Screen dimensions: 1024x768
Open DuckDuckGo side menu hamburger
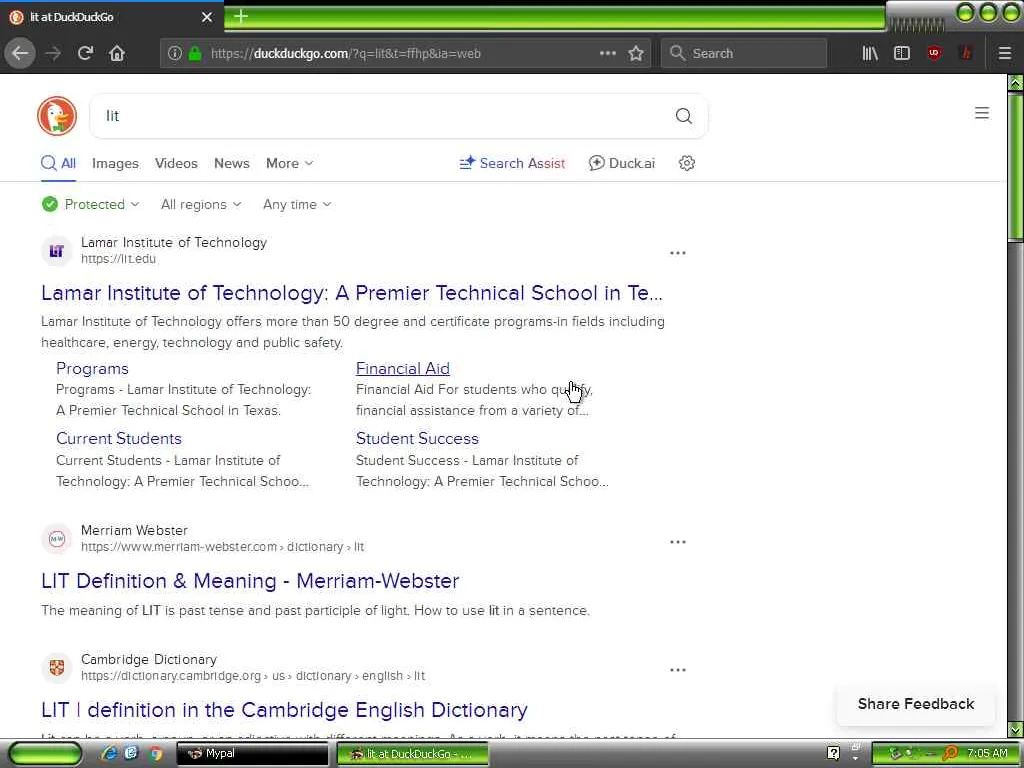(x=982, y=113)
